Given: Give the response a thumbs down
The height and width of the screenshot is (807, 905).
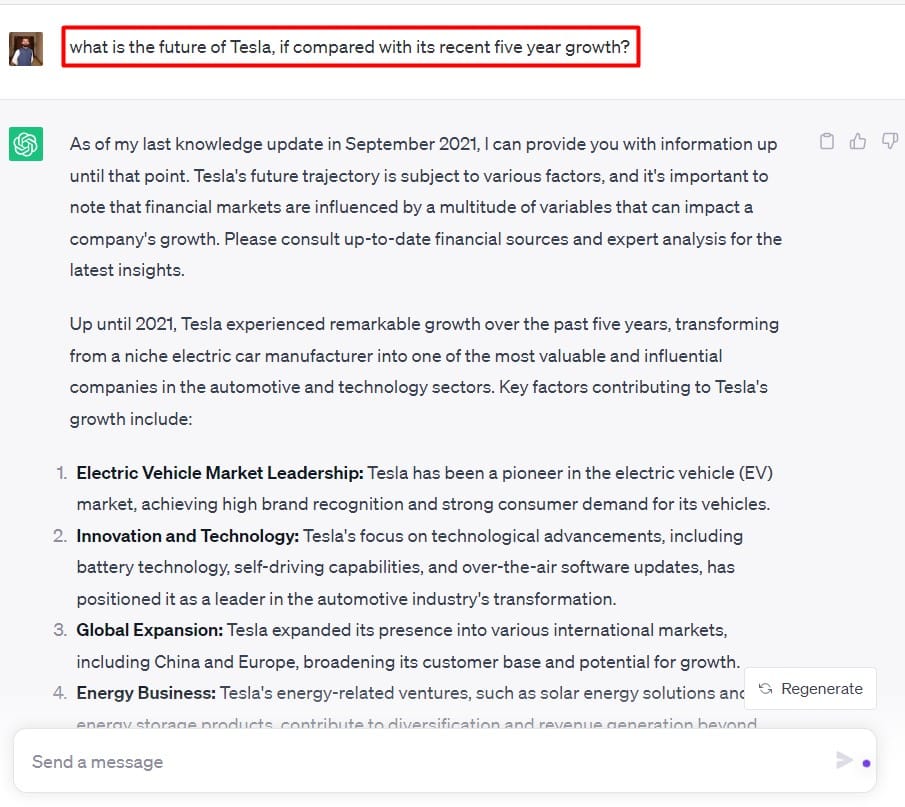Looking at the screenshot, I should pyautogui.click(x=889, y=141).
